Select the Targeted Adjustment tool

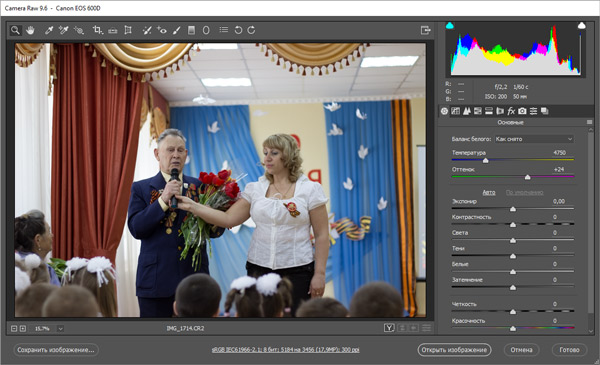79,30
